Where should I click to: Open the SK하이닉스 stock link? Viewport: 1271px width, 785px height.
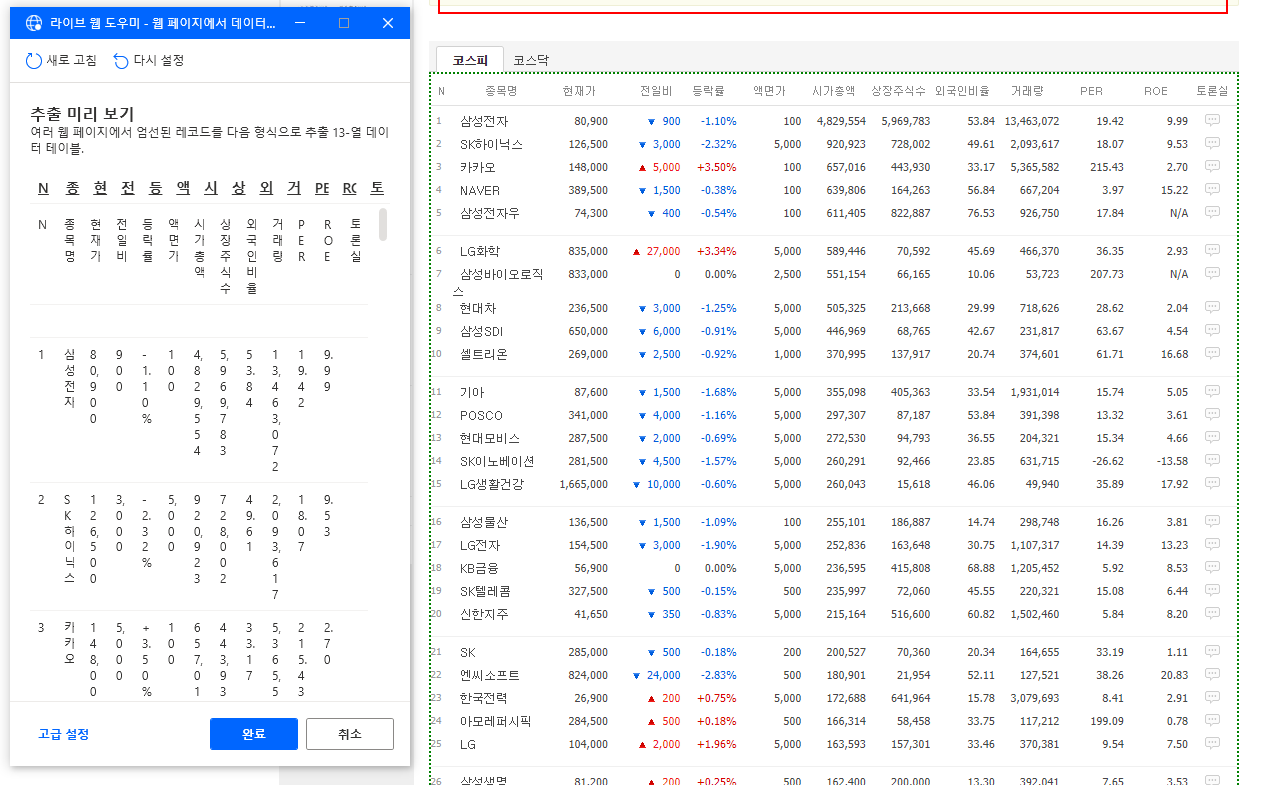[x=491, y=144]
